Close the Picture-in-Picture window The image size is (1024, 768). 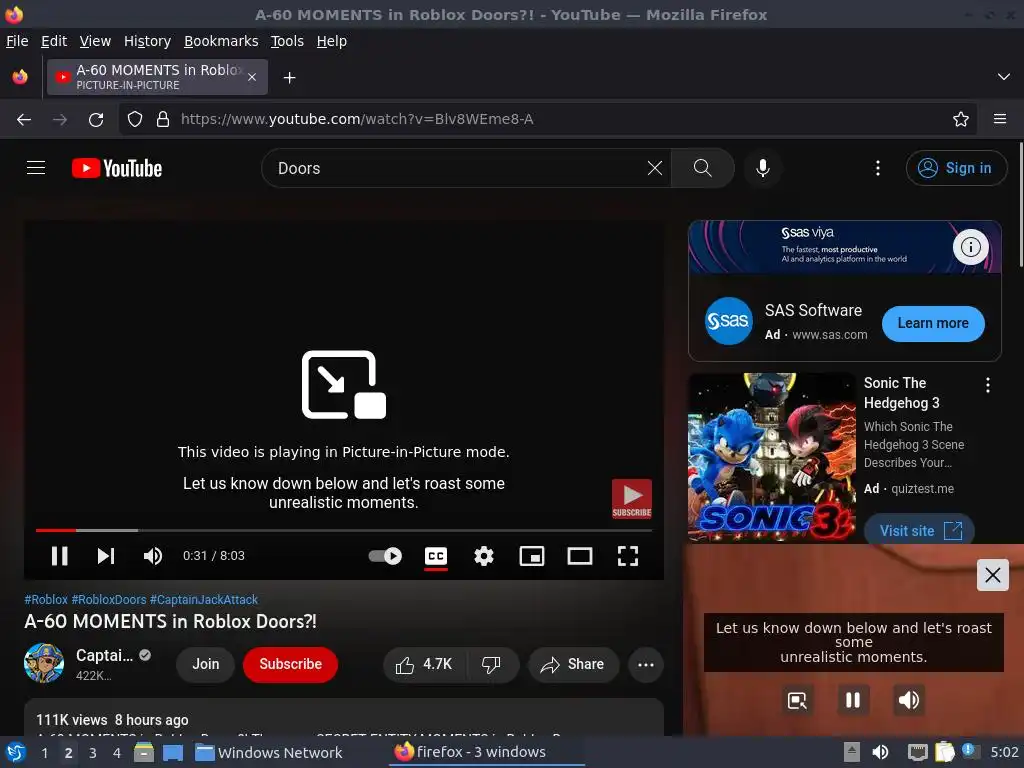pos(993,575)
